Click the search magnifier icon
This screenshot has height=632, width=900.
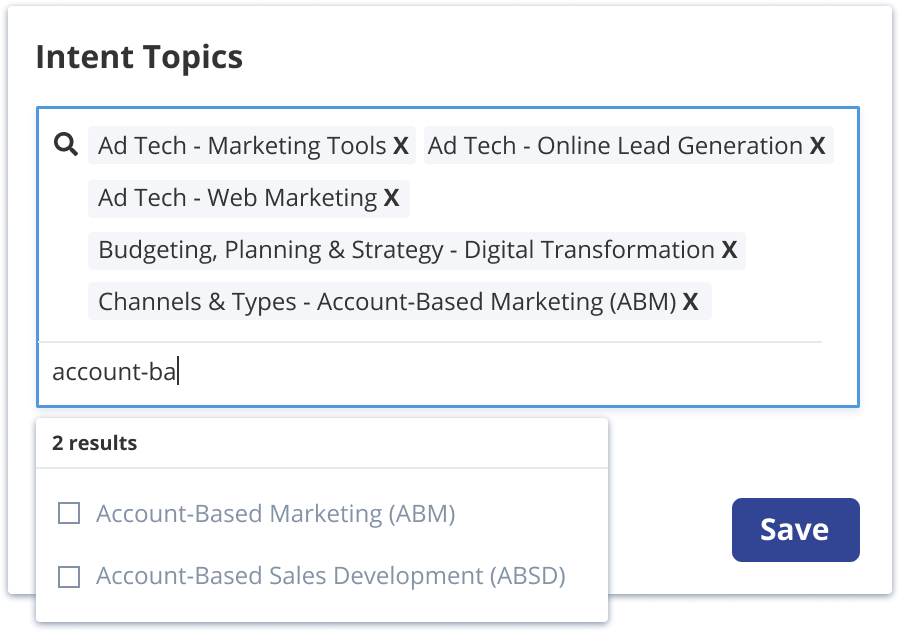coord(66,145)
